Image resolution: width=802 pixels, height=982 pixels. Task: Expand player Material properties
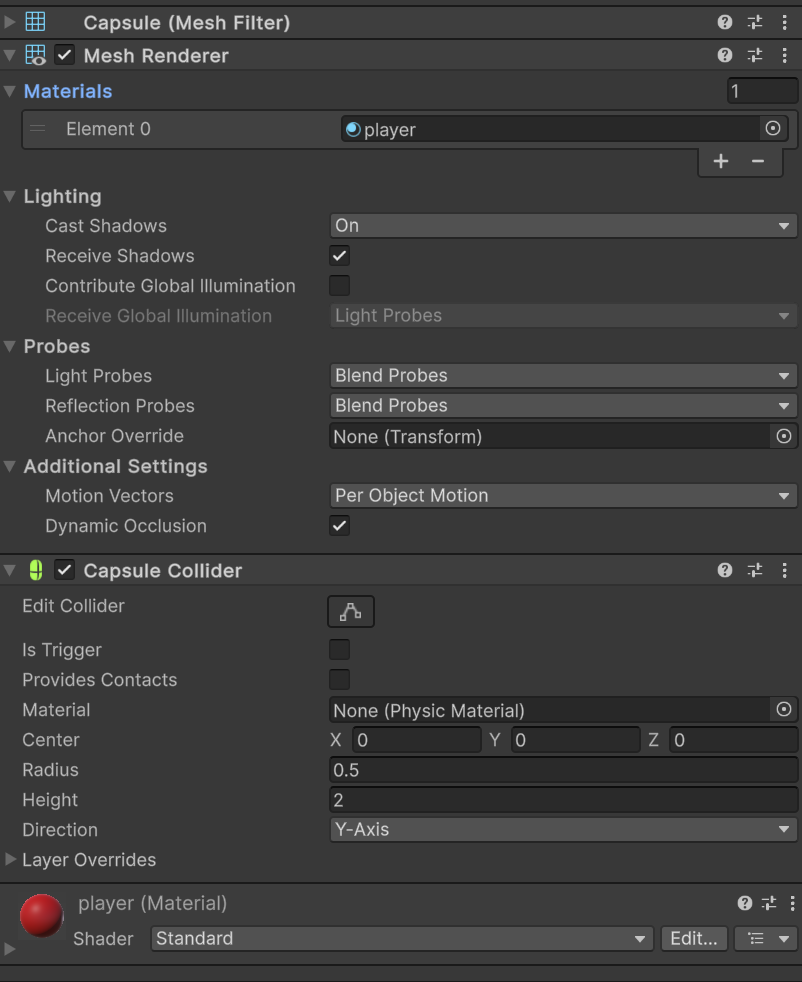coord(9,948)
